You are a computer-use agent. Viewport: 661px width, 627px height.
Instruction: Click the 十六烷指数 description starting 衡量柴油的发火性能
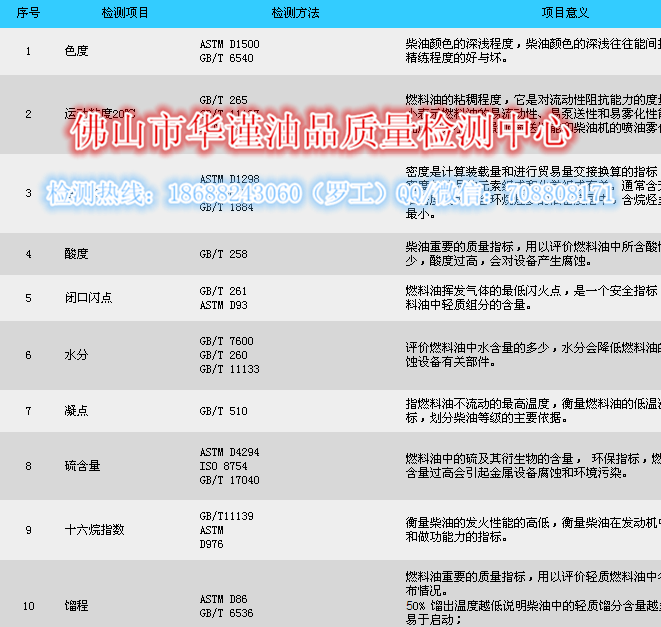pos(533,530)
